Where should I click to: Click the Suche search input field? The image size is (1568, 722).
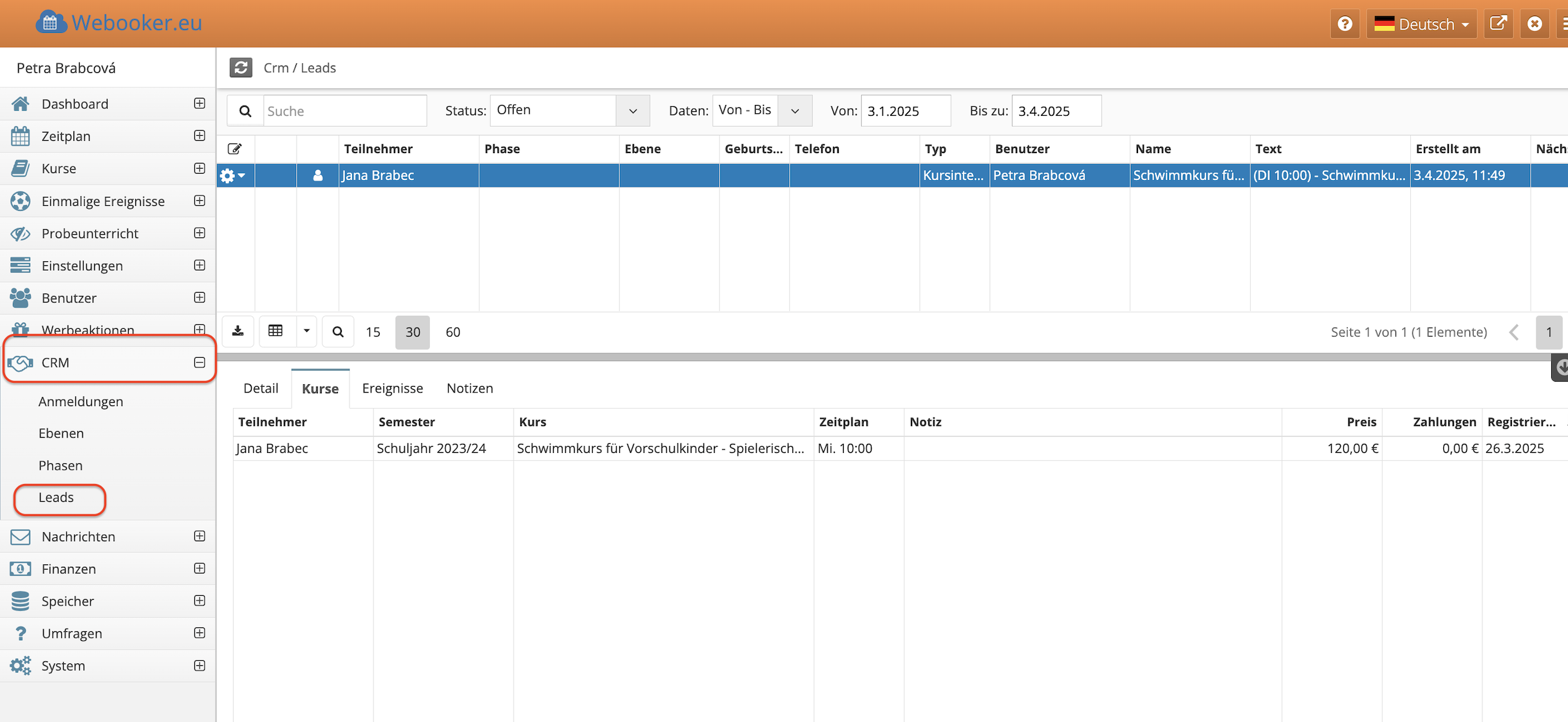(344, 111)
